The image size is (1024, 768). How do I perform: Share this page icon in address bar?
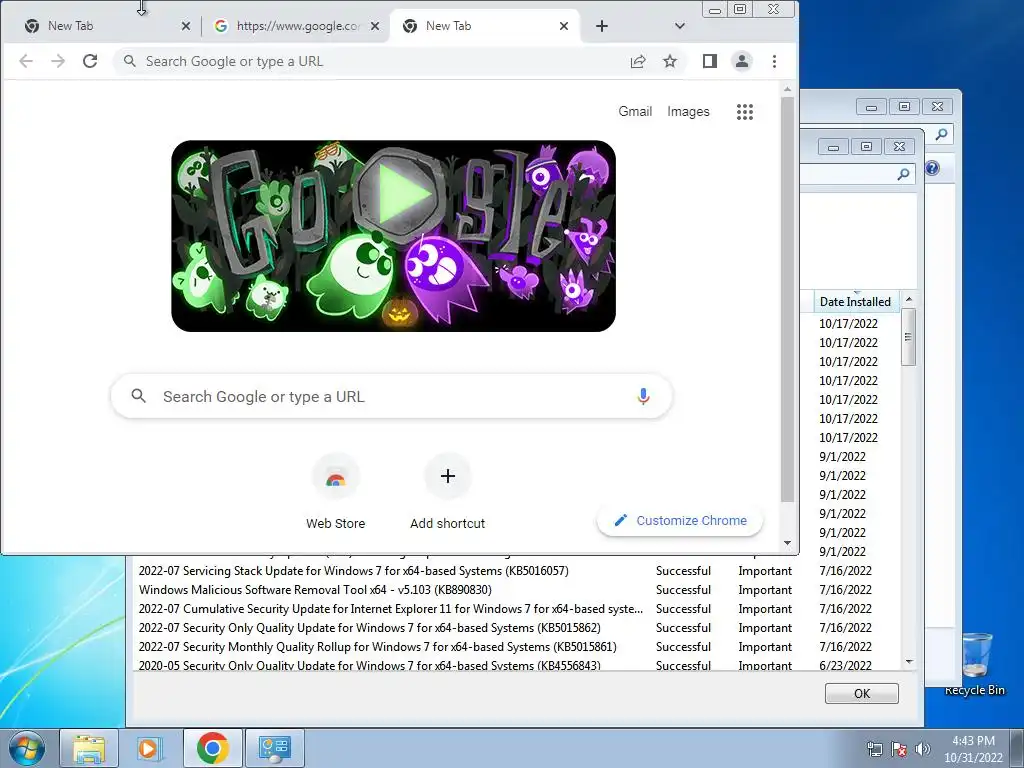coord(638,61)
